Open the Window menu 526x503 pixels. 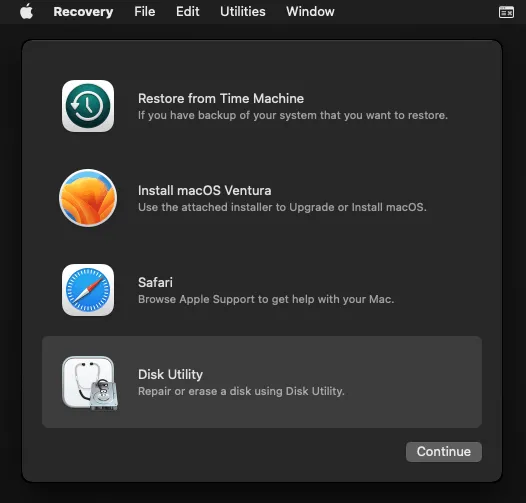point(310,12)
